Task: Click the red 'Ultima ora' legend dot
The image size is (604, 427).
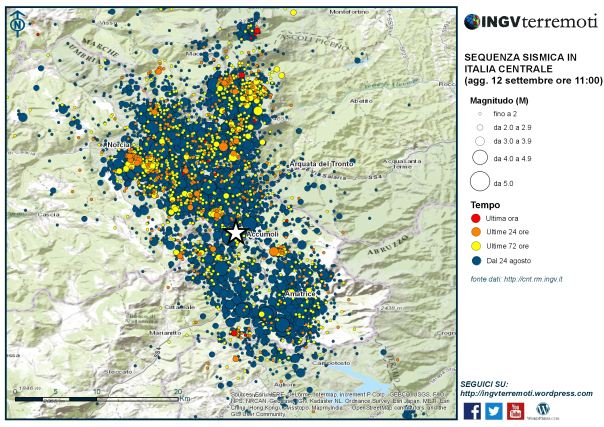Action: (476, 218)
